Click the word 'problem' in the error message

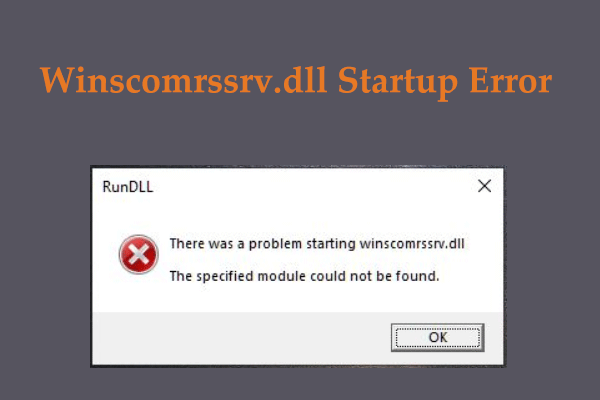275,244
